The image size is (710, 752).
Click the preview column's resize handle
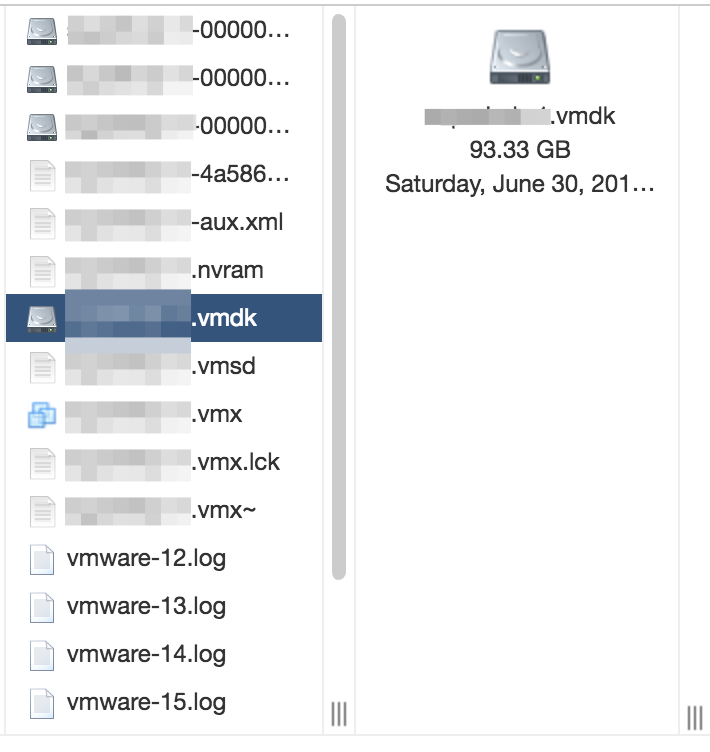tap(694, 717)
